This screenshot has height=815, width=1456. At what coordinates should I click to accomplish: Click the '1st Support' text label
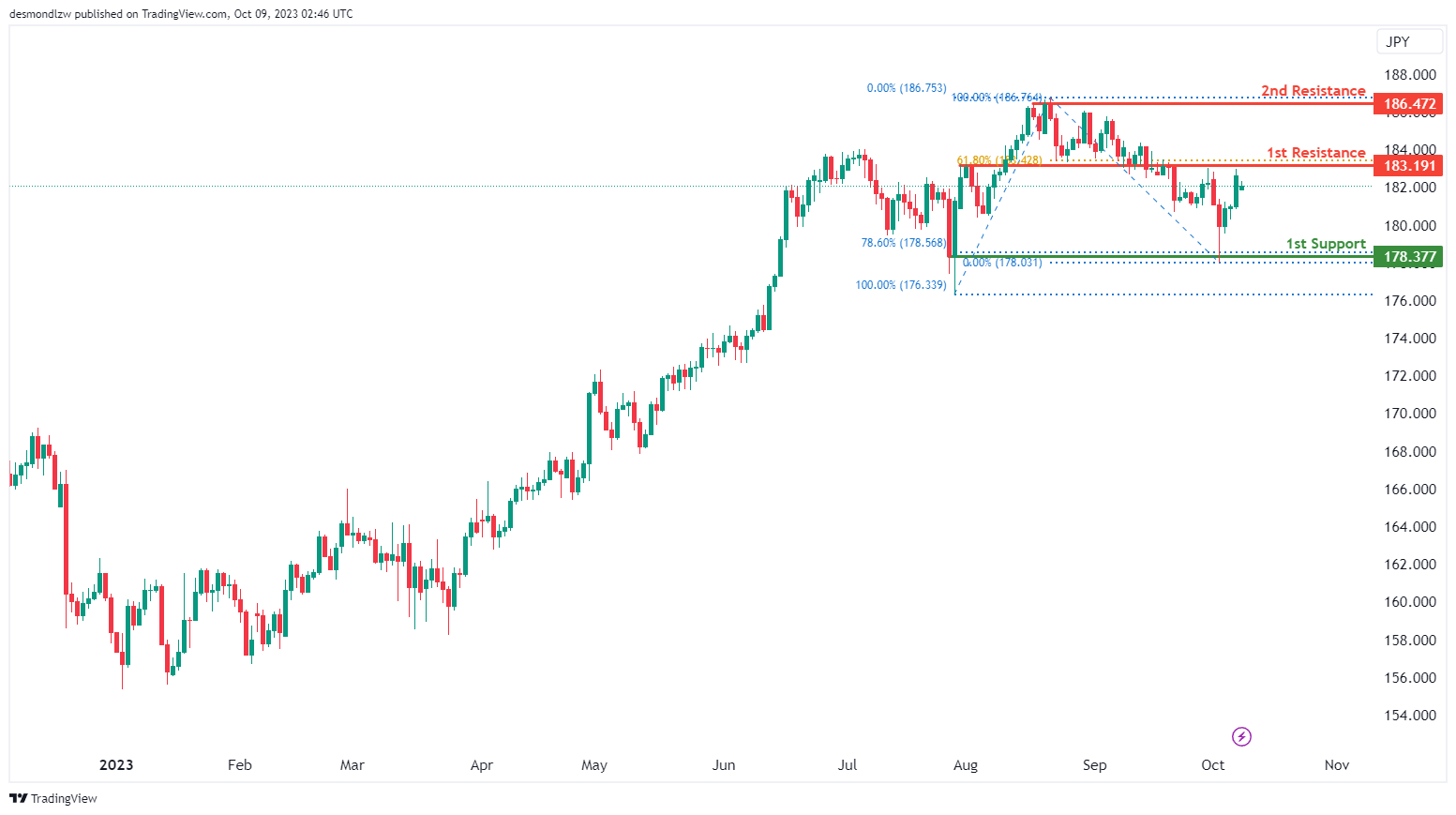(x=1325, y=244)
